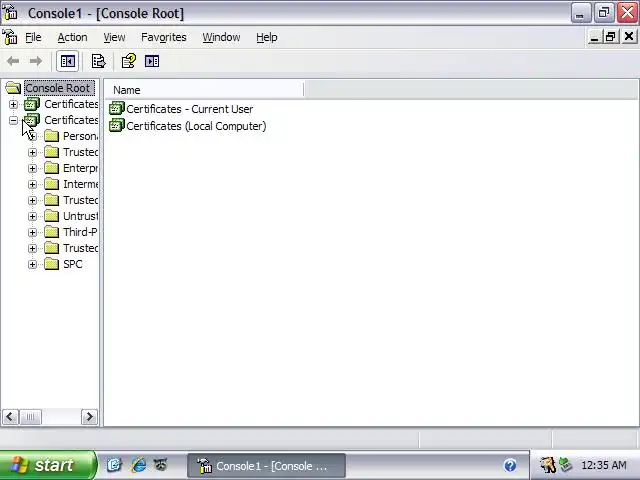Click the Console1 title bar system icon
This screenshot has width=640, height=480.
click(11, 13)
